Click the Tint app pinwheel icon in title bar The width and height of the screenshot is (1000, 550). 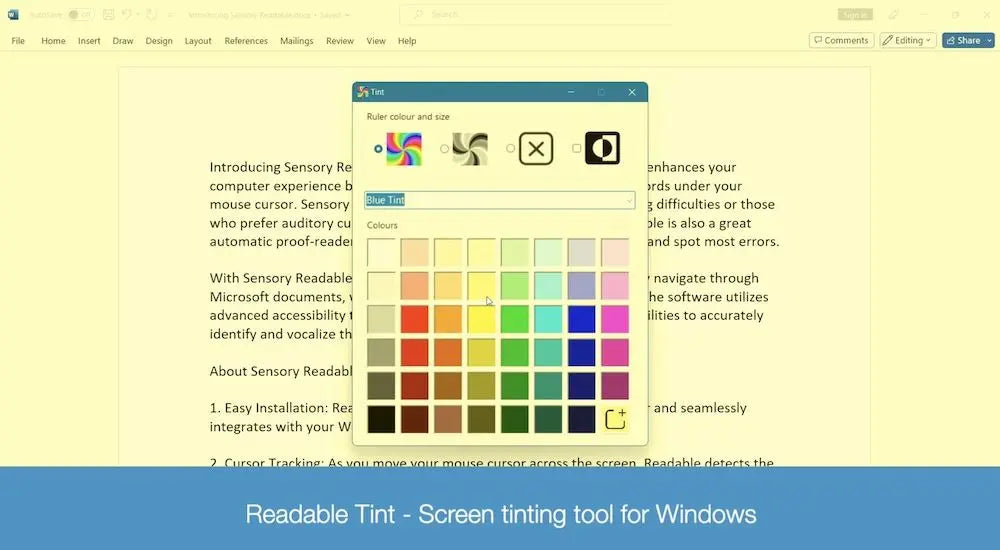(x=363, y=92)
